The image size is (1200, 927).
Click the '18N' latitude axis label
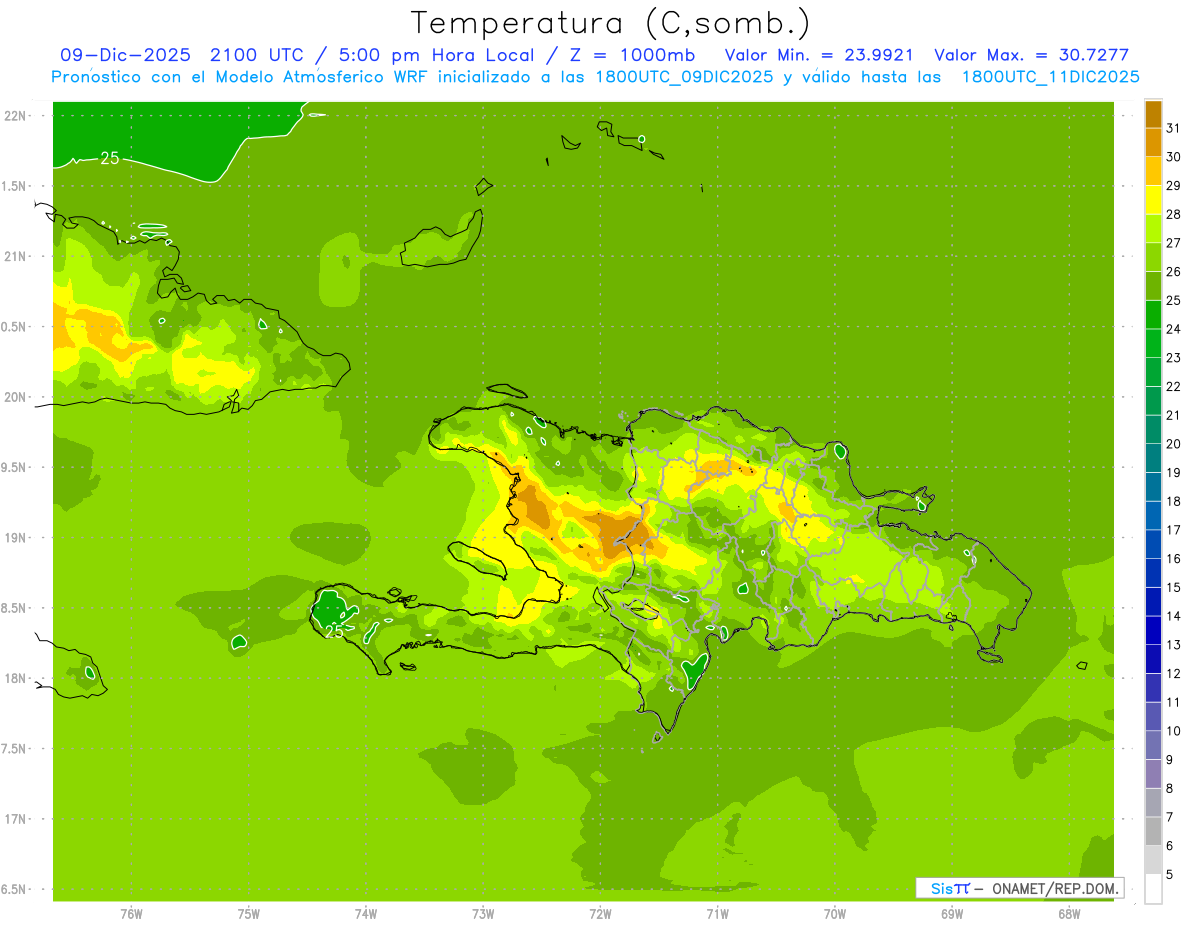[x=15, y=678]
